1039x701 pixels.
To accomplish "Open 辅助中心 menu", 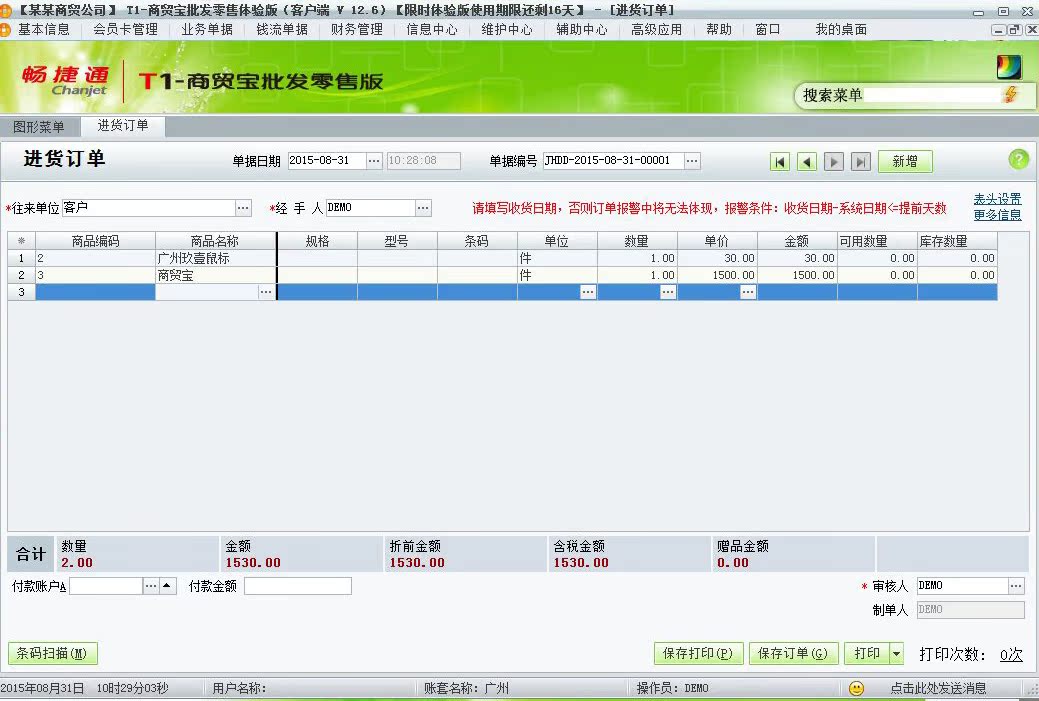I will (582, 29).
